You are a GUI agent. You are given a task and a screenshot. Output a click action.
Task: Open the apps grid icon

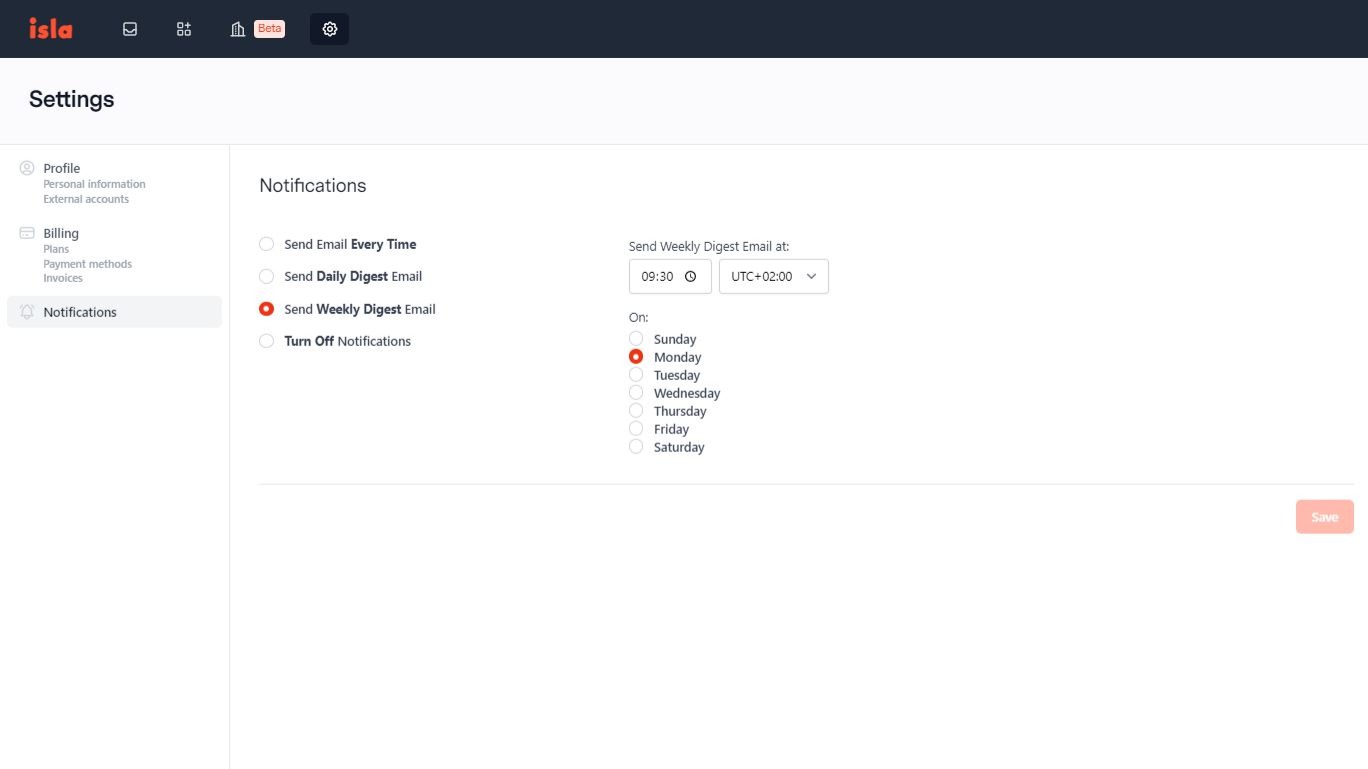(x=184, y=29)
